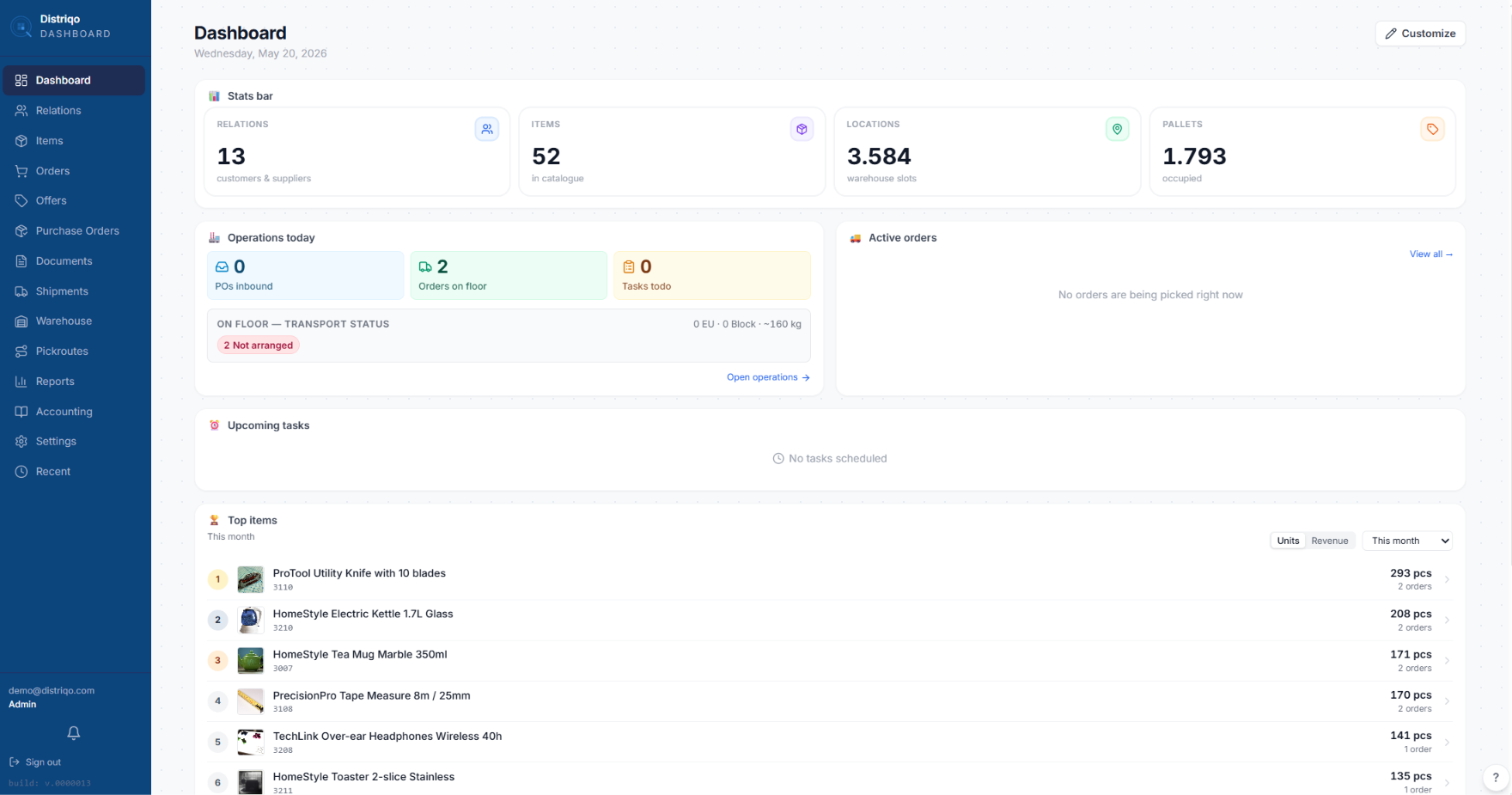The height and width of the screenshot is (795, 1512).
Task: Follow the Open operations link
Action: tap(768, 377)
